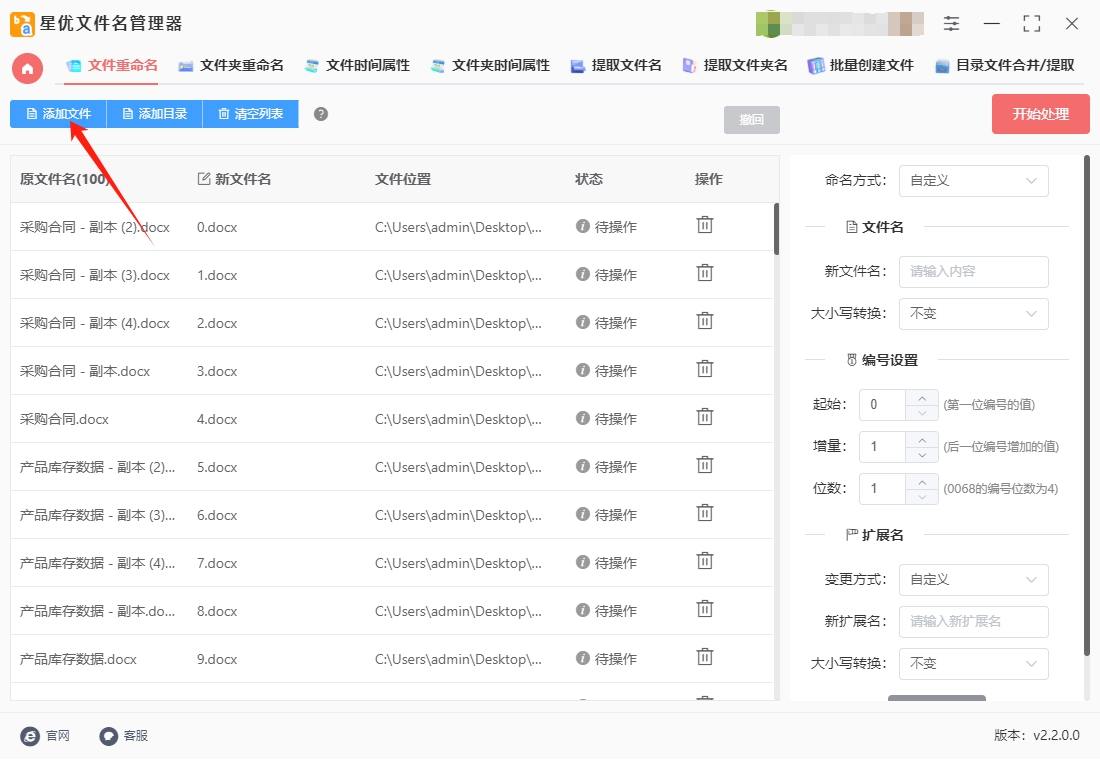Switch to 目录文件合并/提取 tab
The width and height of the screenshot is (1100, 760).
(1005, 66)
